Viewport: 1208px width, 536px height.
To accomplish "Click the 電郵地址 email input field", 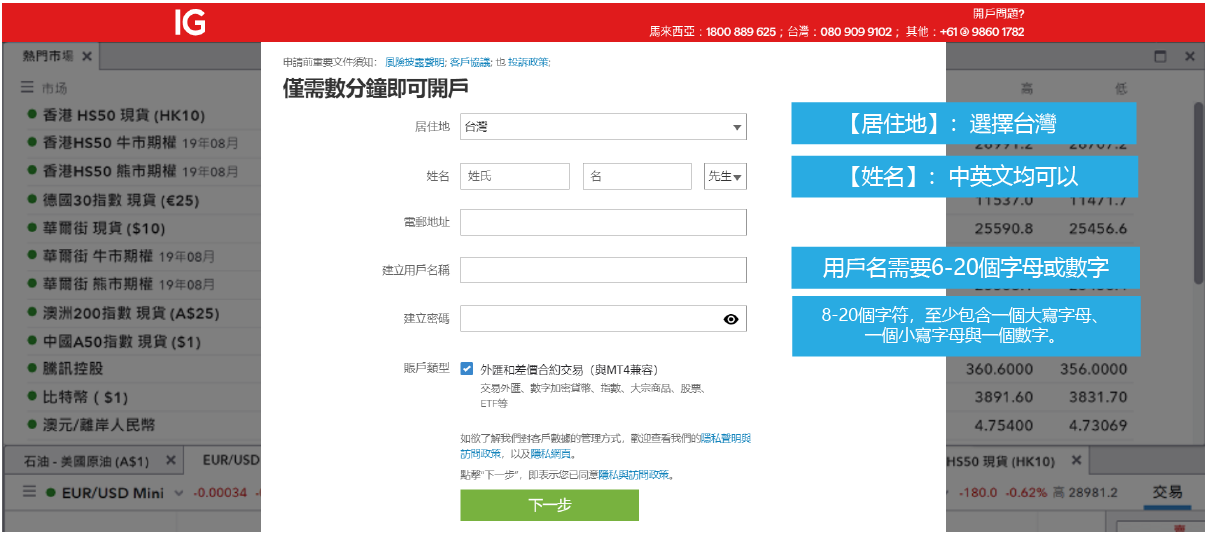I will coord(603,222).
